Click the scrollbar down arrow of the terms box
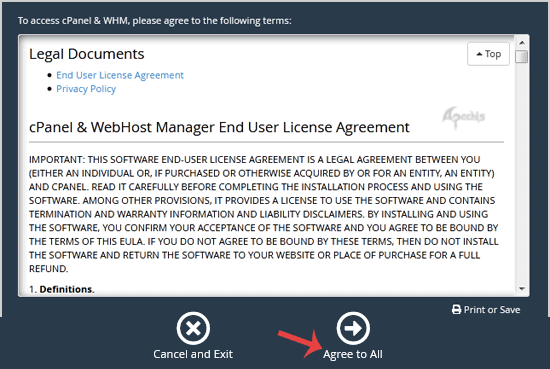Image resolution: width=550 pixels, height=369 pixels. (522, 289)
